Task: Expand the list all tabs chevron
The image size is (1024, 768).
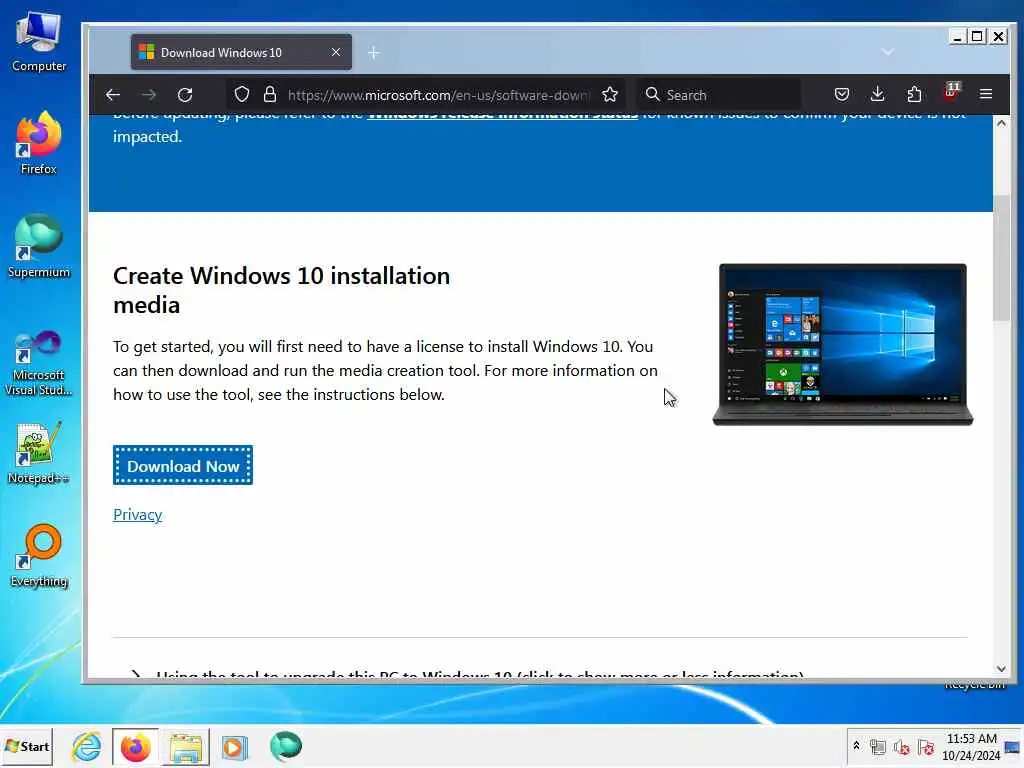Action: 888,52
